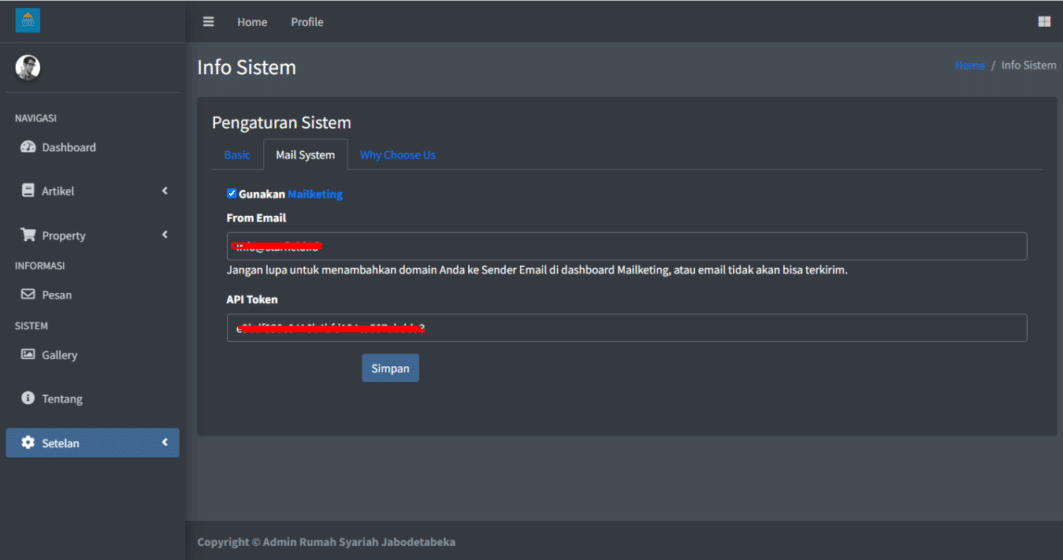
Task: Click the Gallery image icon
Action: coord(28,355)
